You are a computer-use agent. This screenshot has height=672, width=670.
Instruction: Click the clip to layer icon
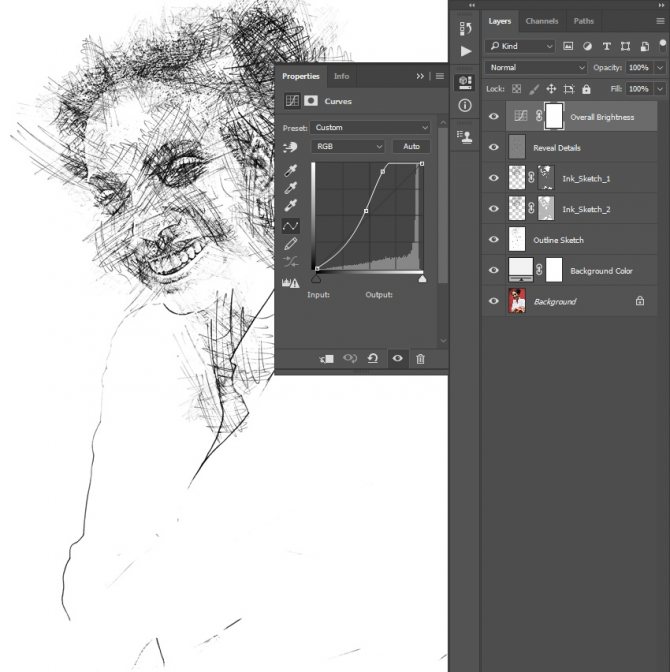pos(326,359)
